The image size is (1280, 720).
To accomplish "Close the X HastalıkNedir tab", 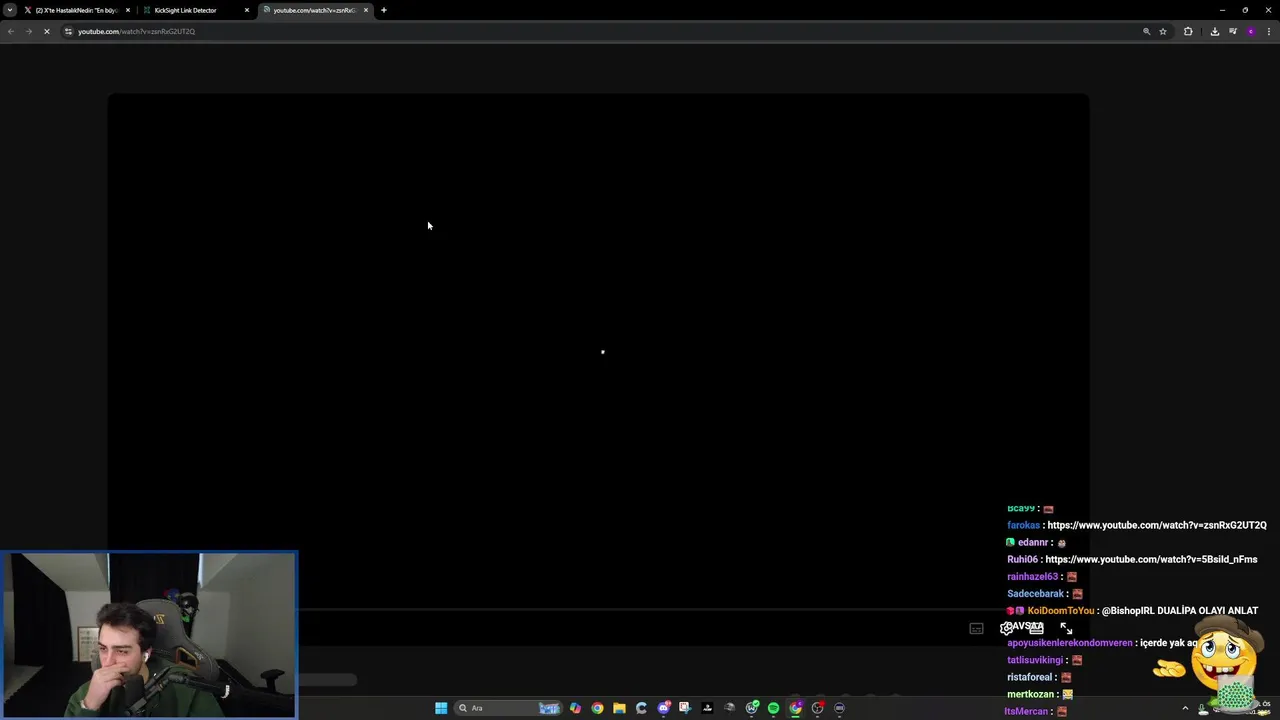I will [x=128, y=10].
